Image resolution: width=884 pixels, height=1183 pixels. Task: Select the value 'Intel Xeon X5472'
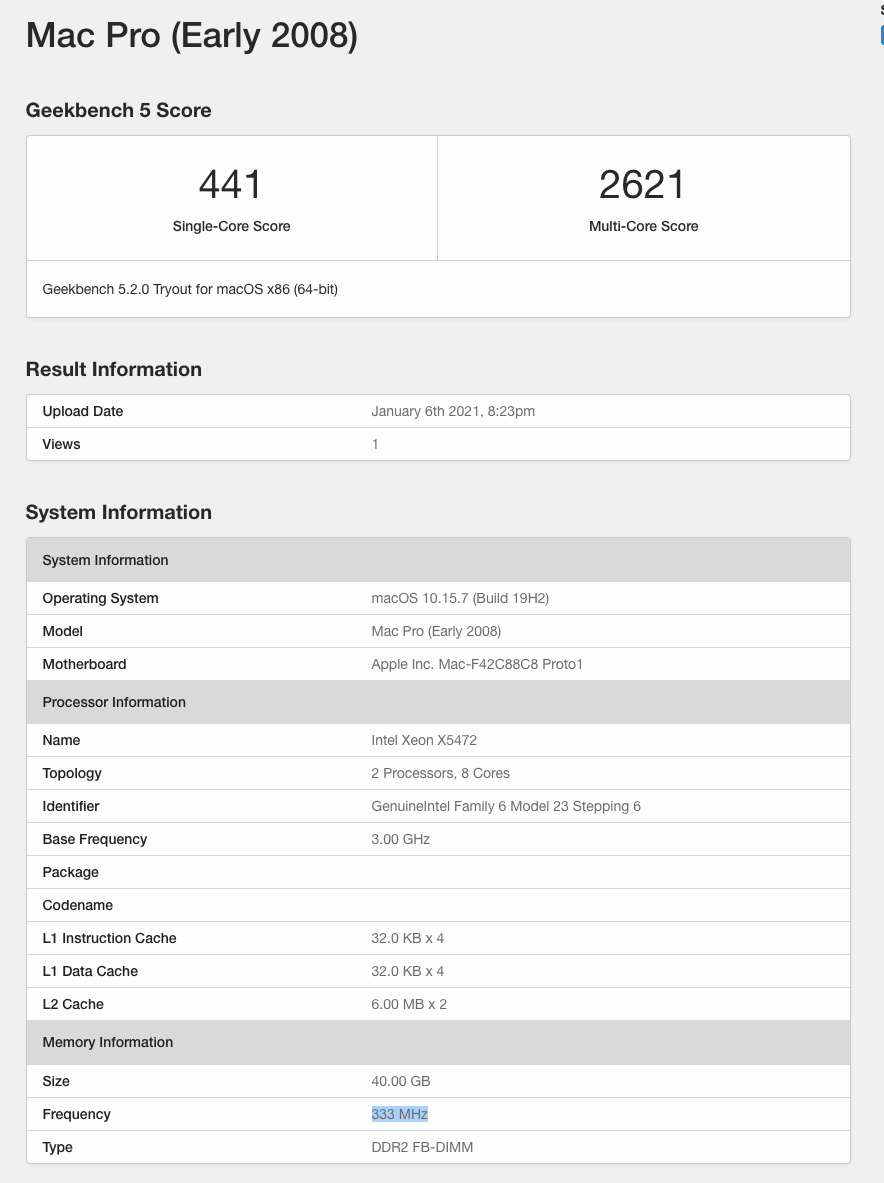[x=424, y=740]
